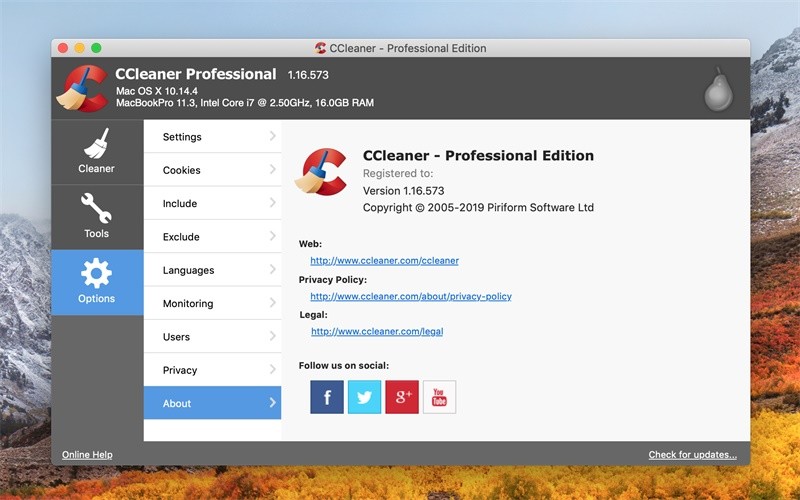This screenshot has width=800, height=500.
Task: Open the Cookies options page
Action: (212, 170)
